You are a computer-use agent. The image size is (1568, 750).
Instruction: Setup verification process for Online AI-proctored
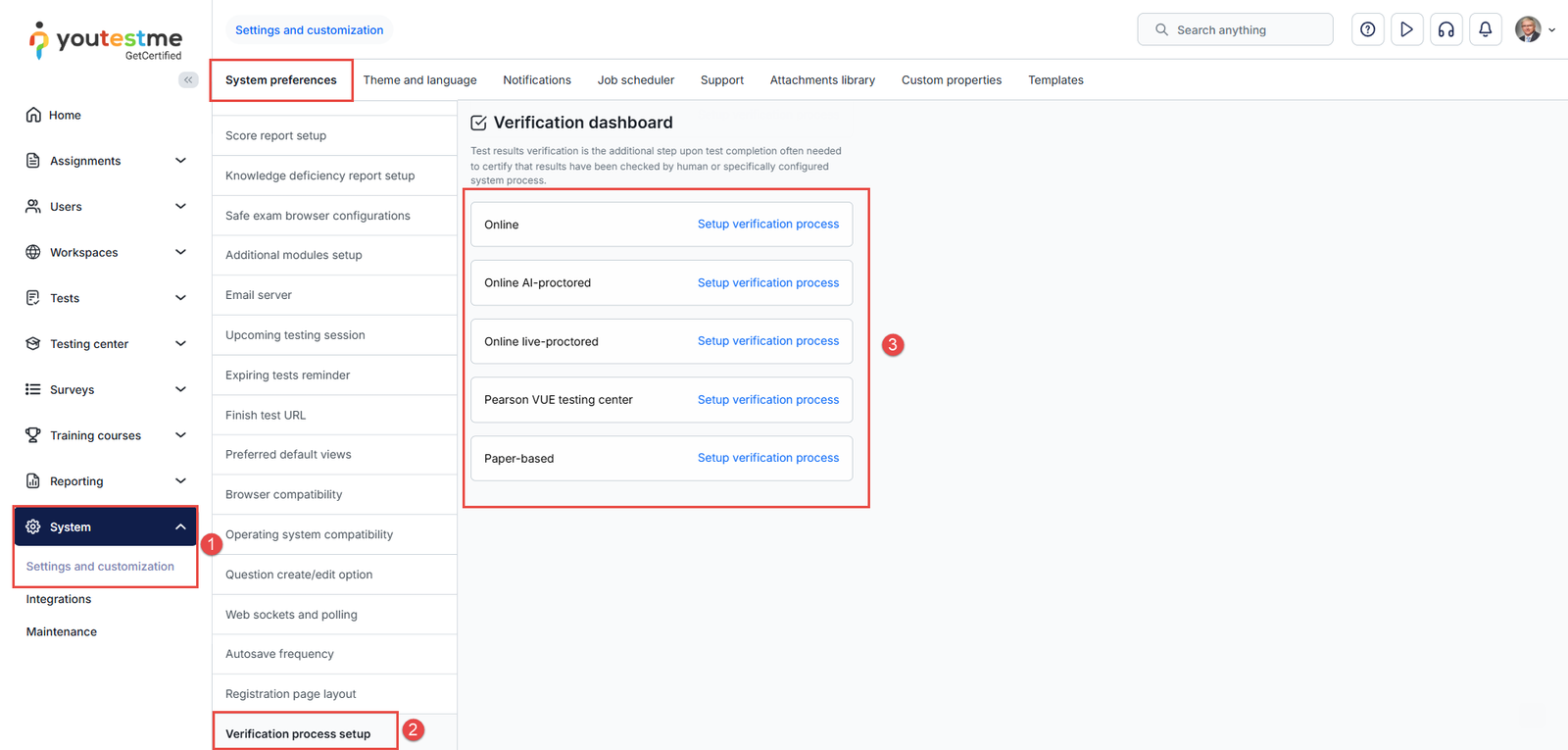pos(767,282)
